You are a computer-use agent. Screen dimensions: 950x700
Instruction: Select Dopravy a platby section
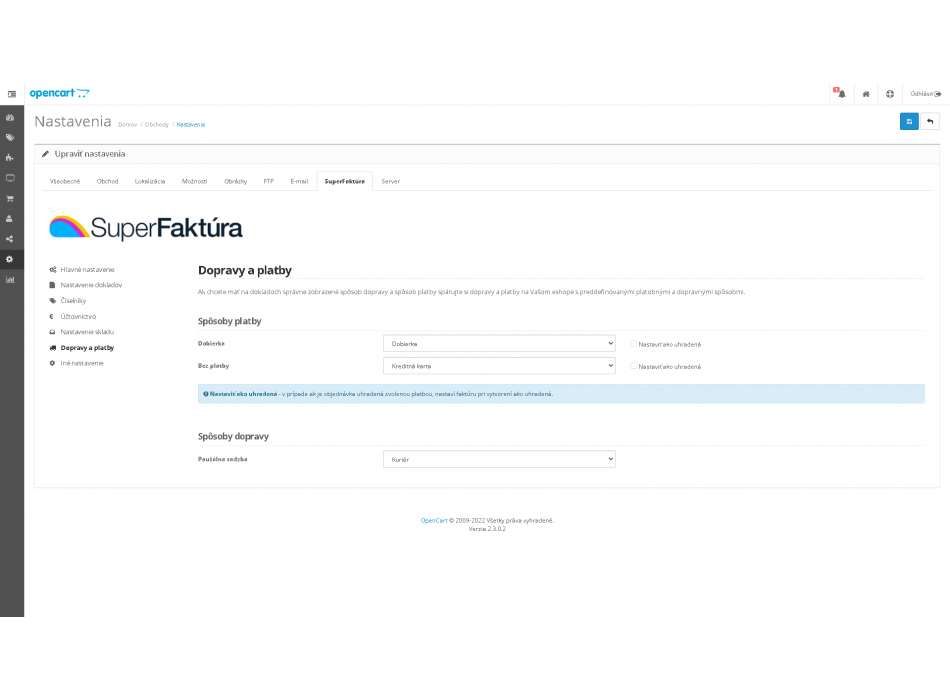tap(81, 348)
